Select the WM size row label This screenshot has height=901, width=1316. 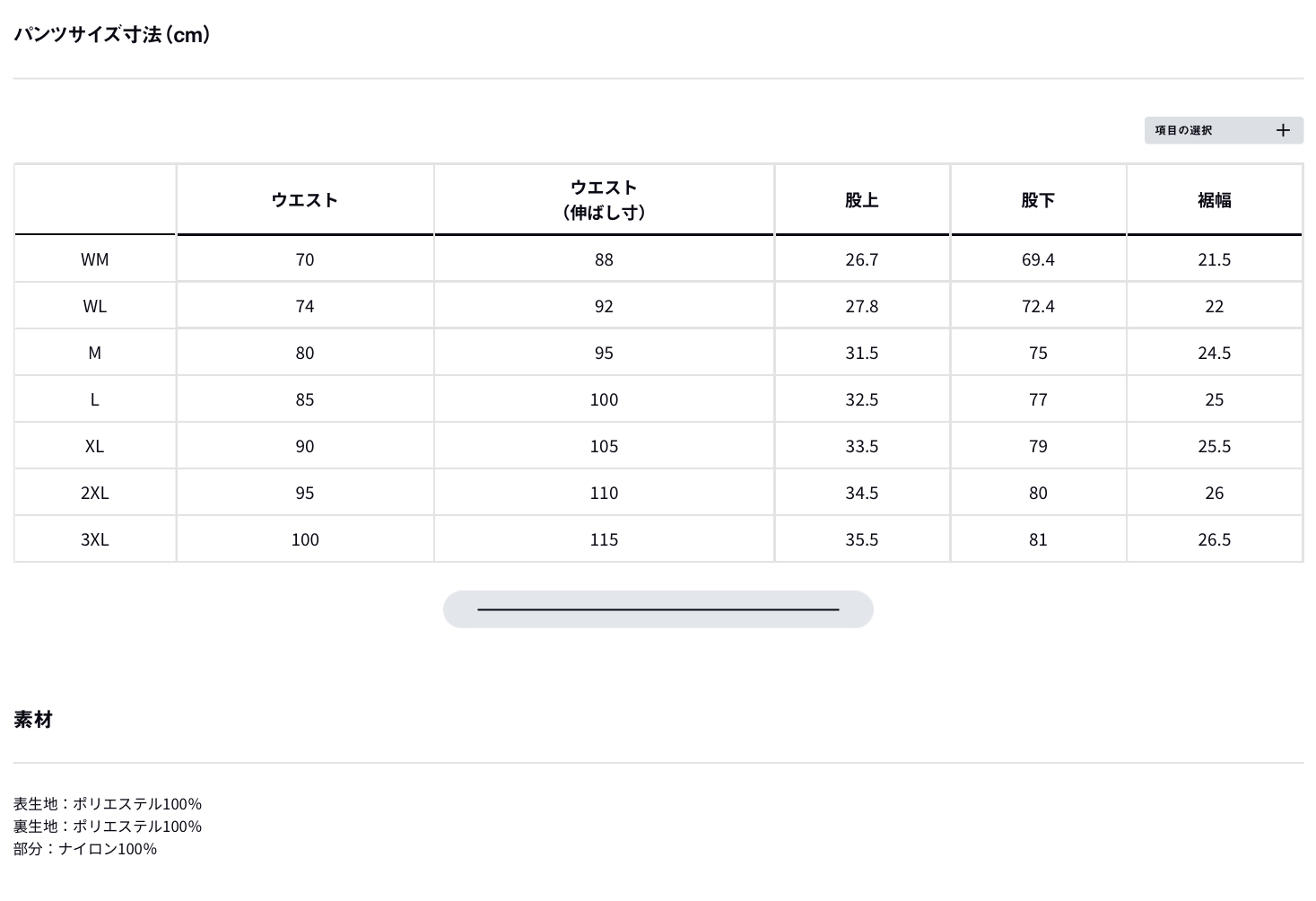coord(94,259)
